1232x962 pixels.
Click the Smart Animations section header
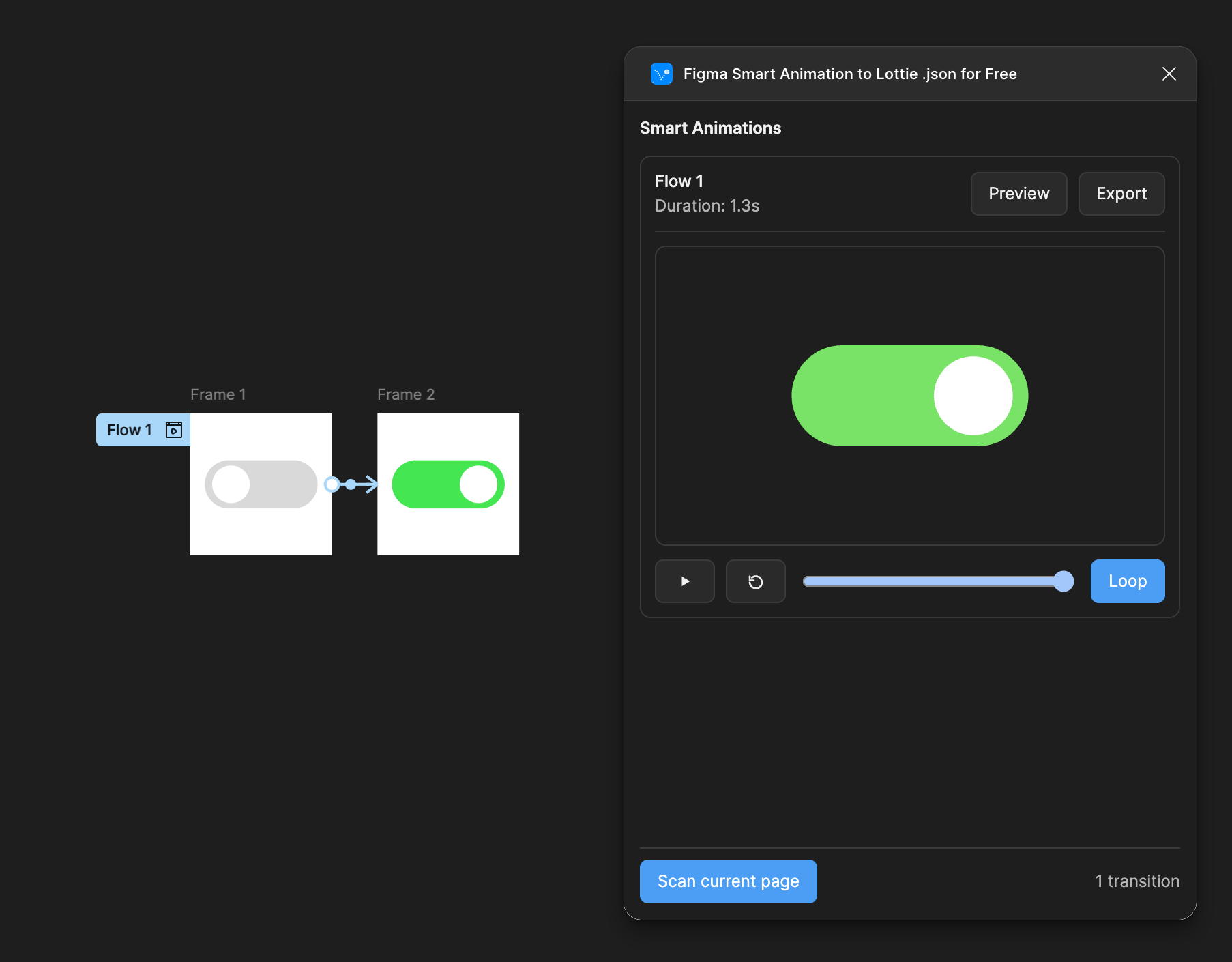click(710, 128)
